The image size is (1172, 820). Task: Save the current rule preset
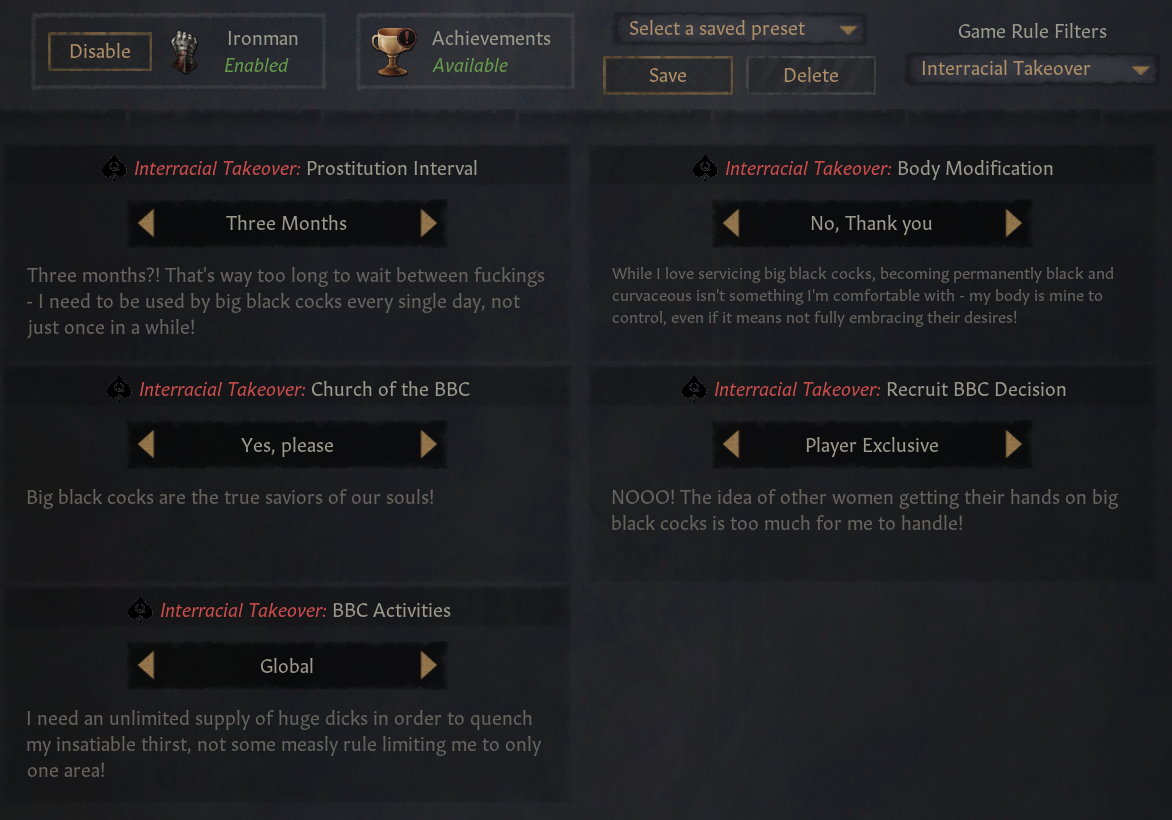tap(667, 75)
